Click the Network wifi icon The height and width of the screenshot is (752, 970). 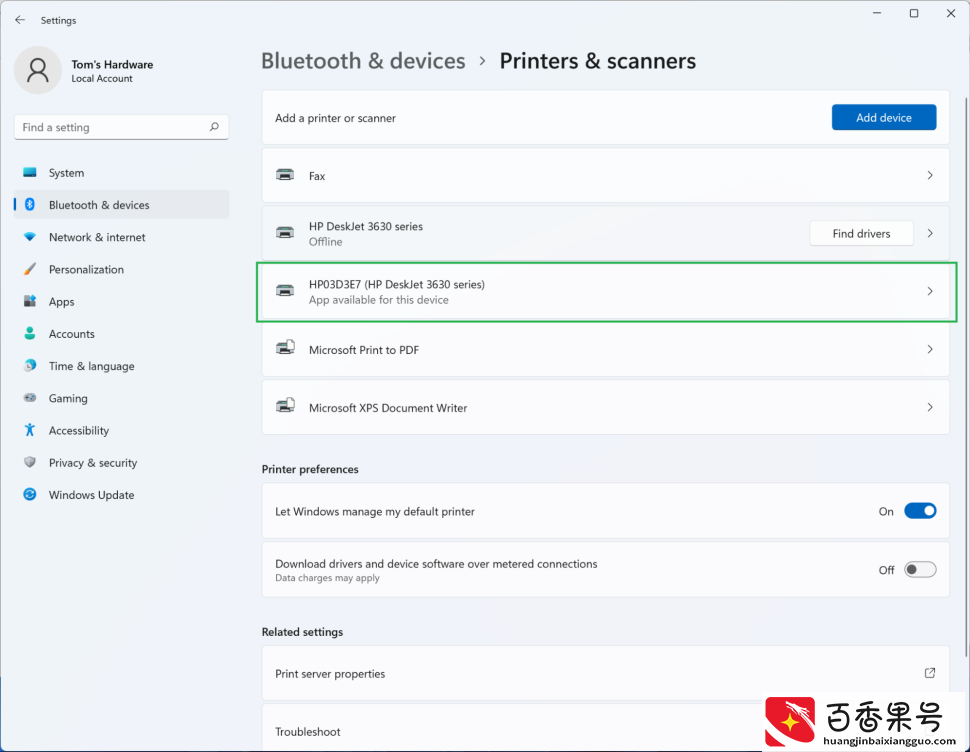coord(30,237)
